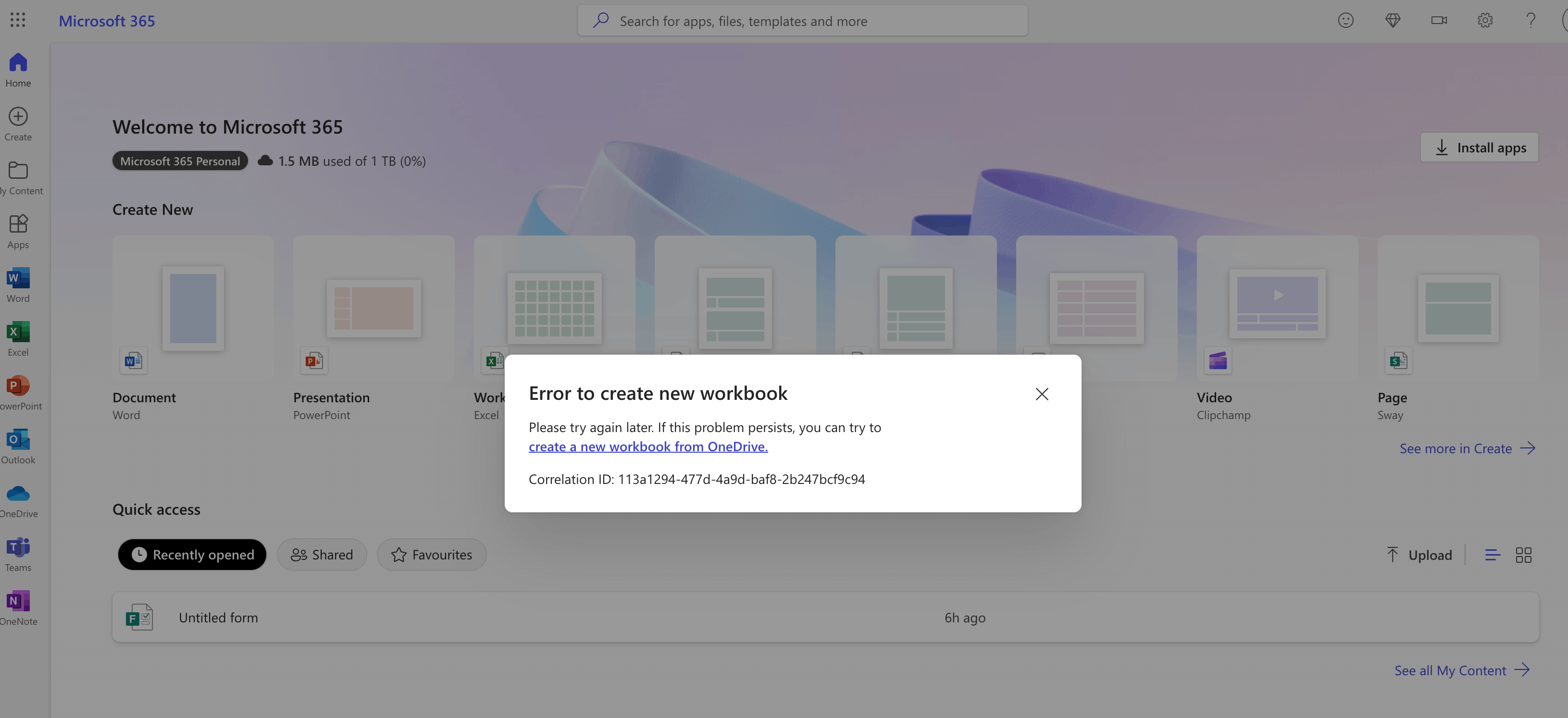Select the Recently opened filter

pos(192,554)
